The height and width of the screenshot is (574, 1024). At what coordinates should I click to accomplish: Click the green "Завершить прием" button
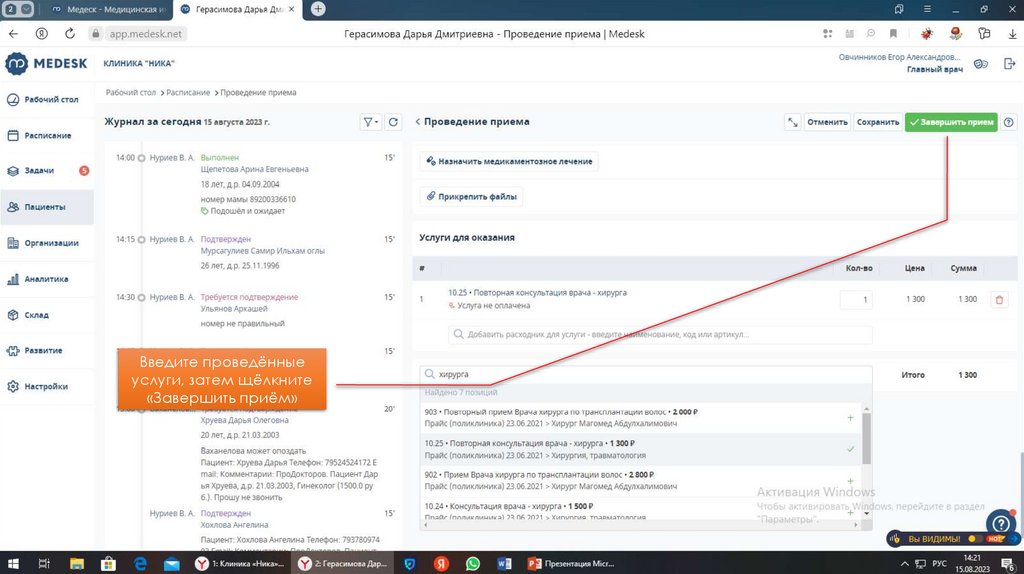[950, 122]
